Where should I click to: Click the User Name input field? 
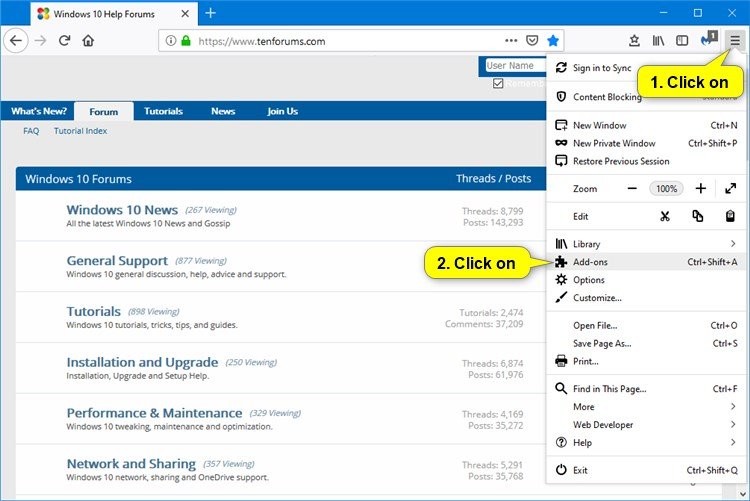pos(516,66)
